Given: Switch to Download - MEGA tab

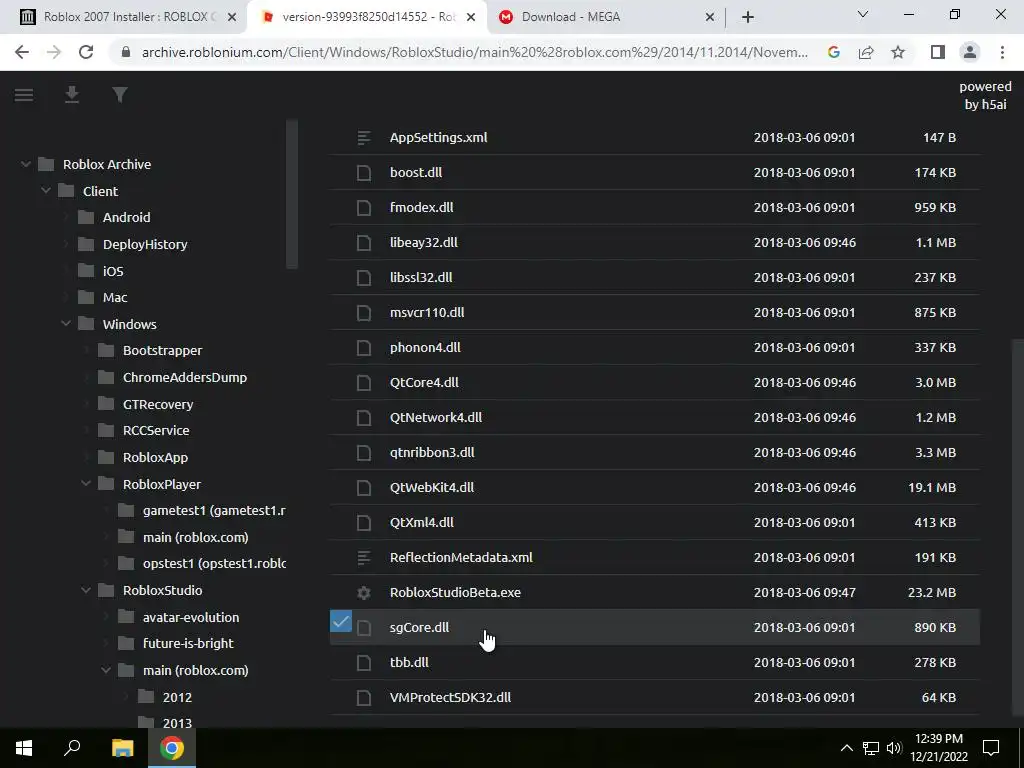Looking at the screenshot, I should [x=606, y=17].
